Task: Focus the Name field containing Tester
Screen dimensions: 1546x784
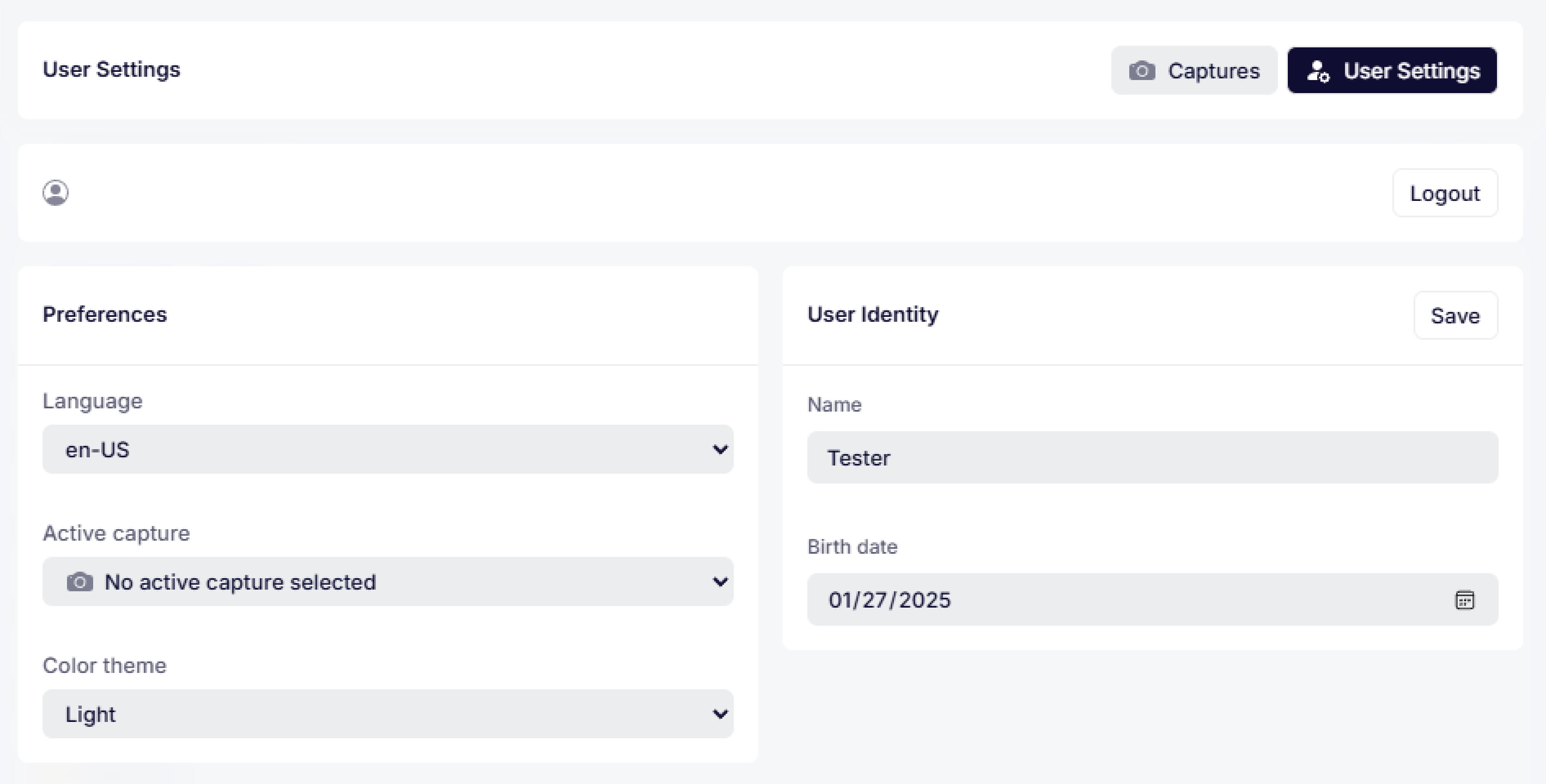Action: (x=1152, y=458)
